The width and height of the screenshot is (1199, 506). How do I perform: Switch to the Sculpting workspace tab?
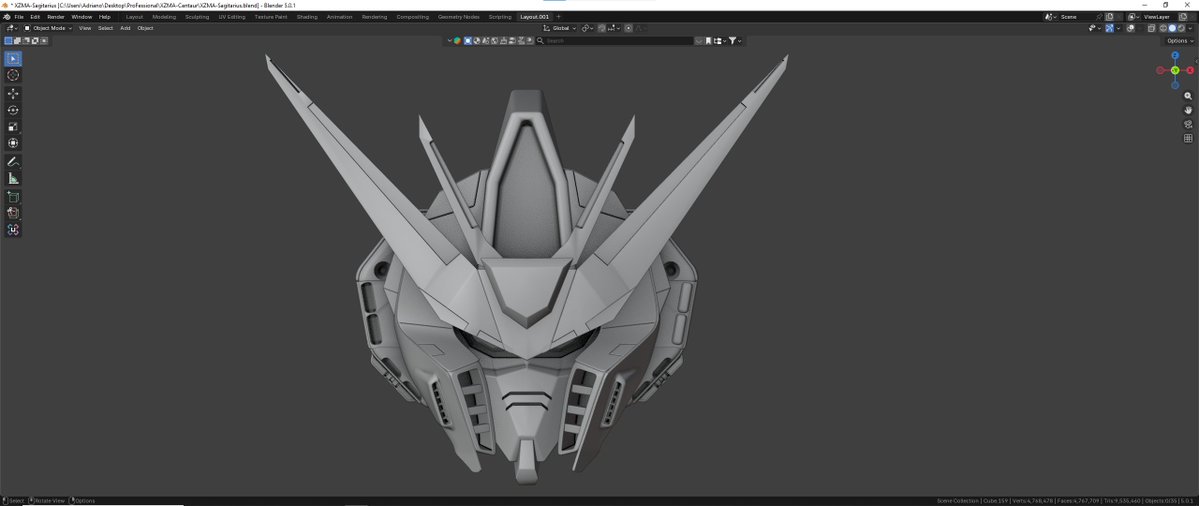(x=197, y=17)
